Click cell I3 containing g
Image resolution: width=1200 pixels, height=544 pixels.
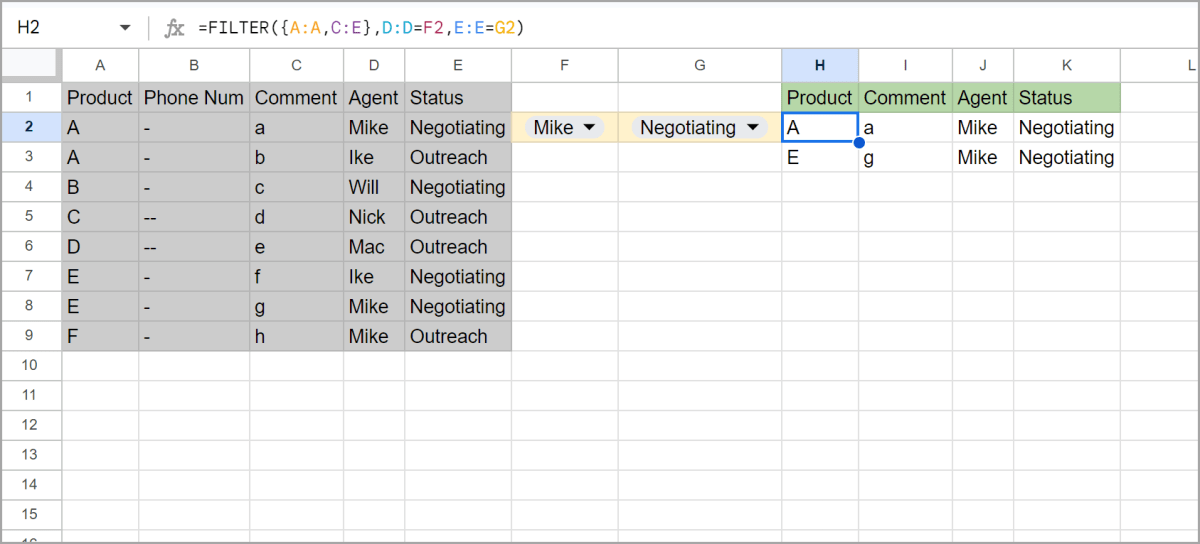coord(905,157)
